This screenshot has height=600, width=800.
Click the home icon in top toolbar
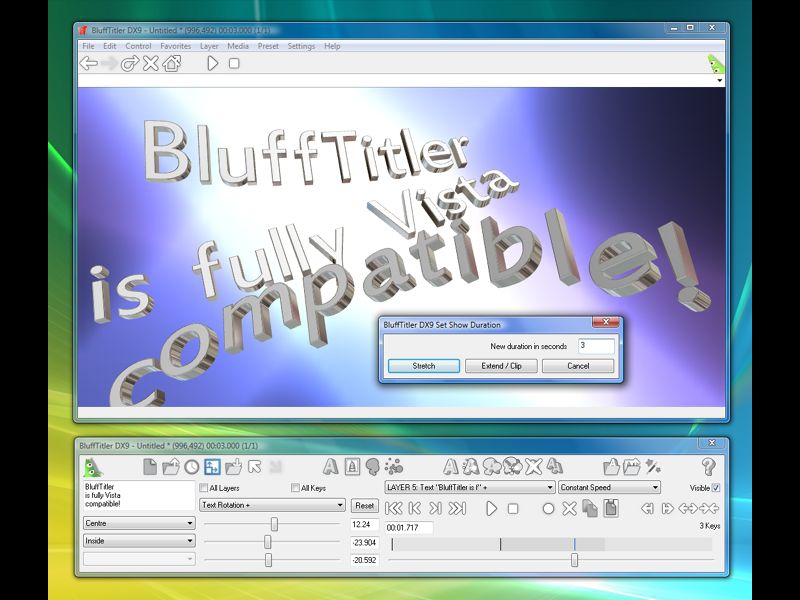[x=172, y=64]
